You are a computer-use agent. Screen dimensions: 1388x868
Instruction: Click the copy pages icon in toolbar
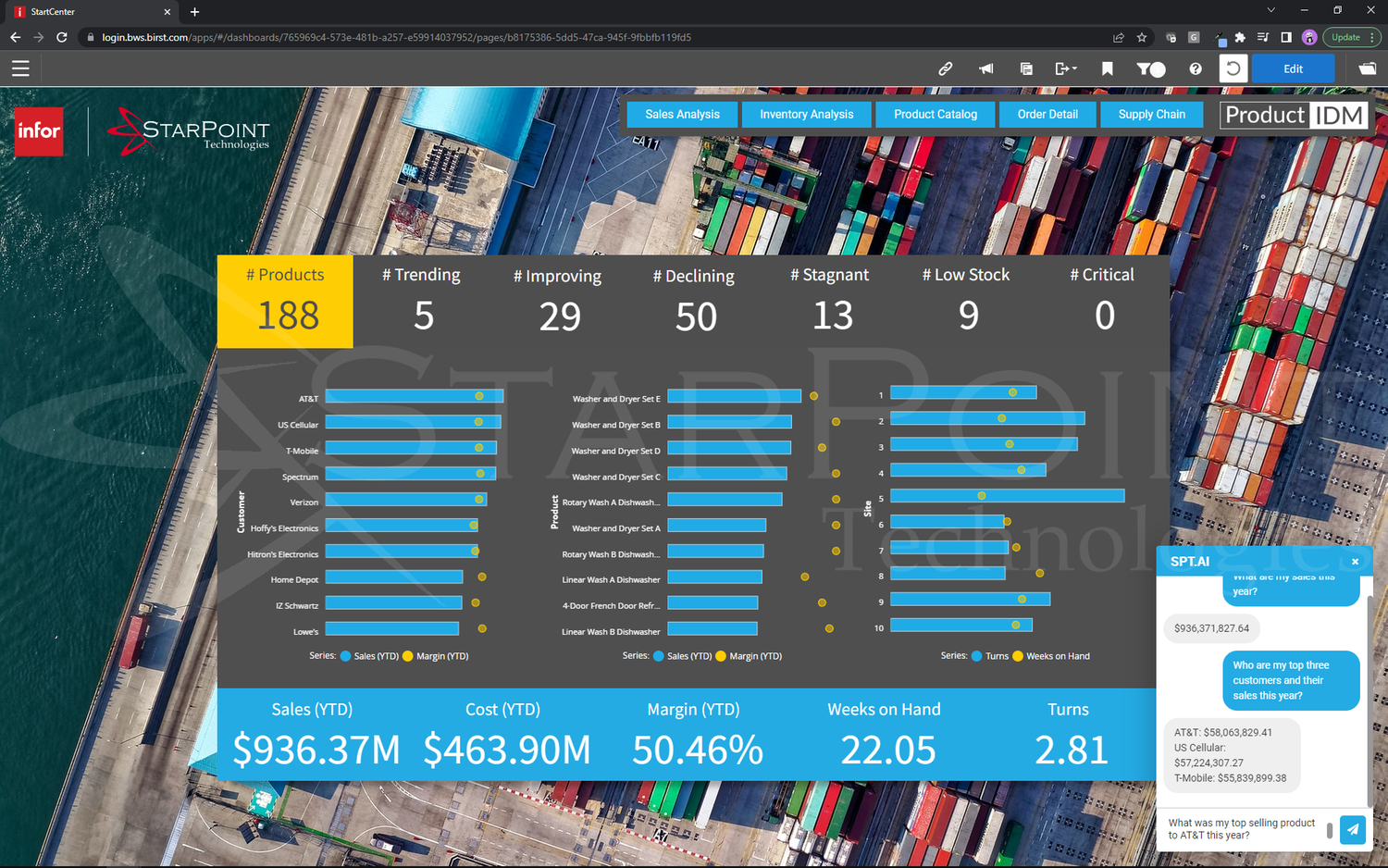click(x=1026, y=68)
